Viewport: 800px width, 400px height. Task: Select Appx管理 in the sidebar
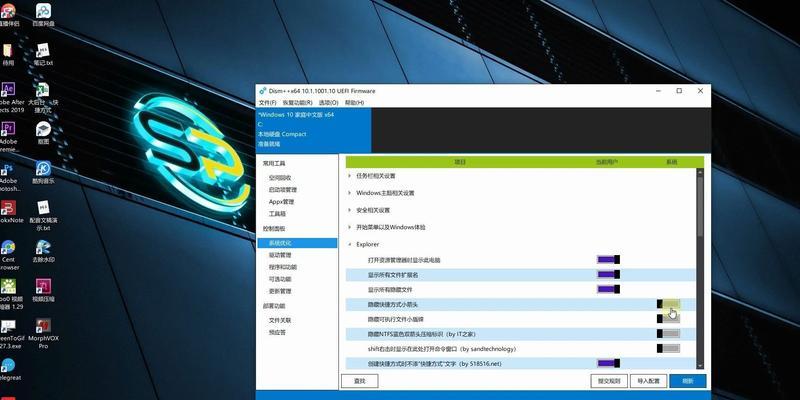[x=281, y=202]
